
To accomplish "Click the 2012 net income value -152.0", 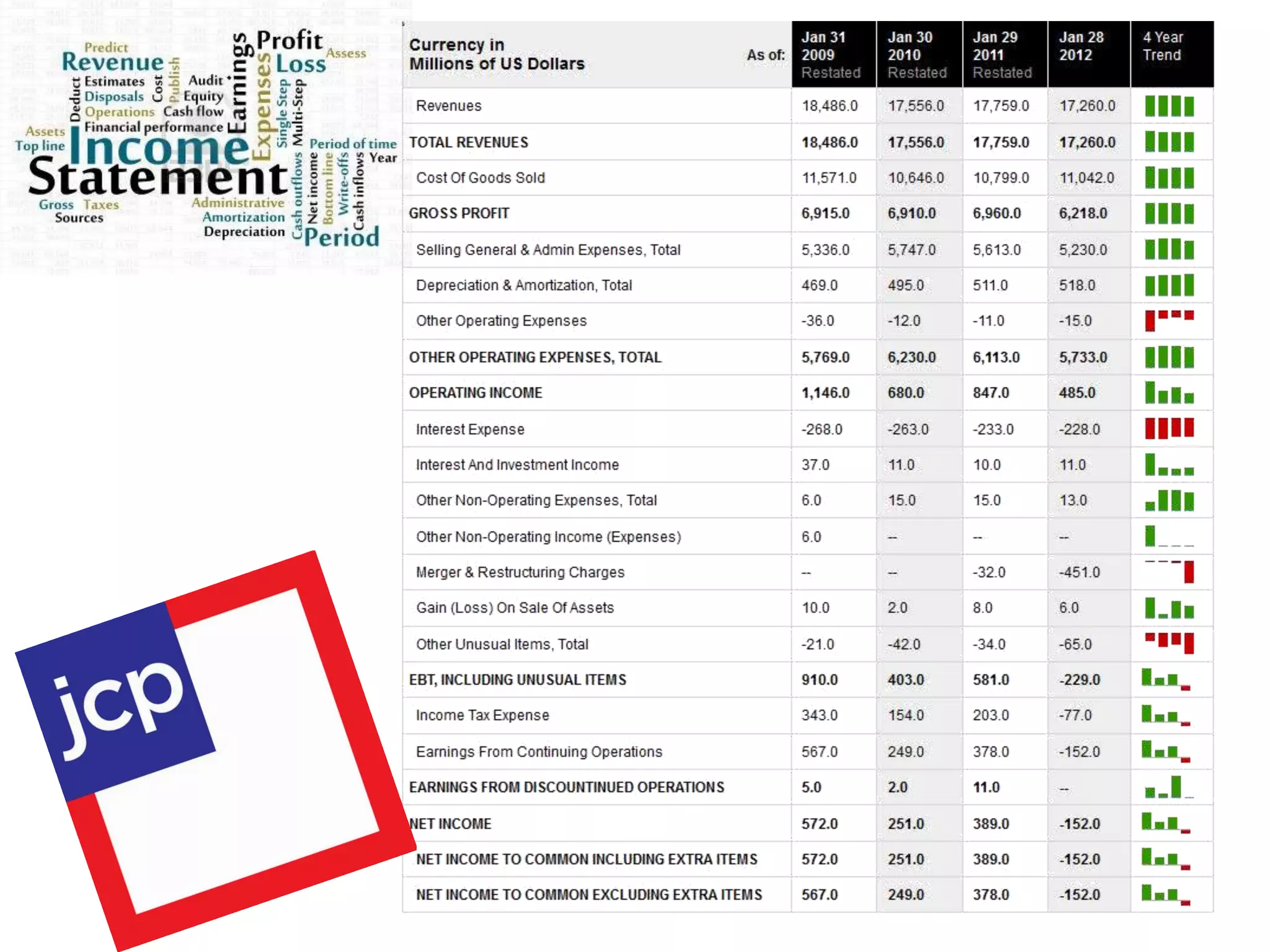I will click(x=1080, y=824).
